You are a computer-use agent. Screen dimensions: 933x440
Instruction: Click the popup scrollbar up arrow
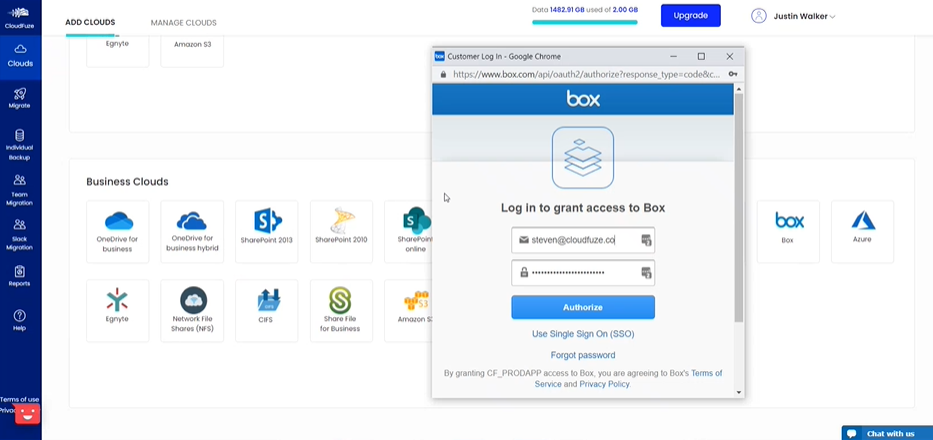[x=739, y=89]
